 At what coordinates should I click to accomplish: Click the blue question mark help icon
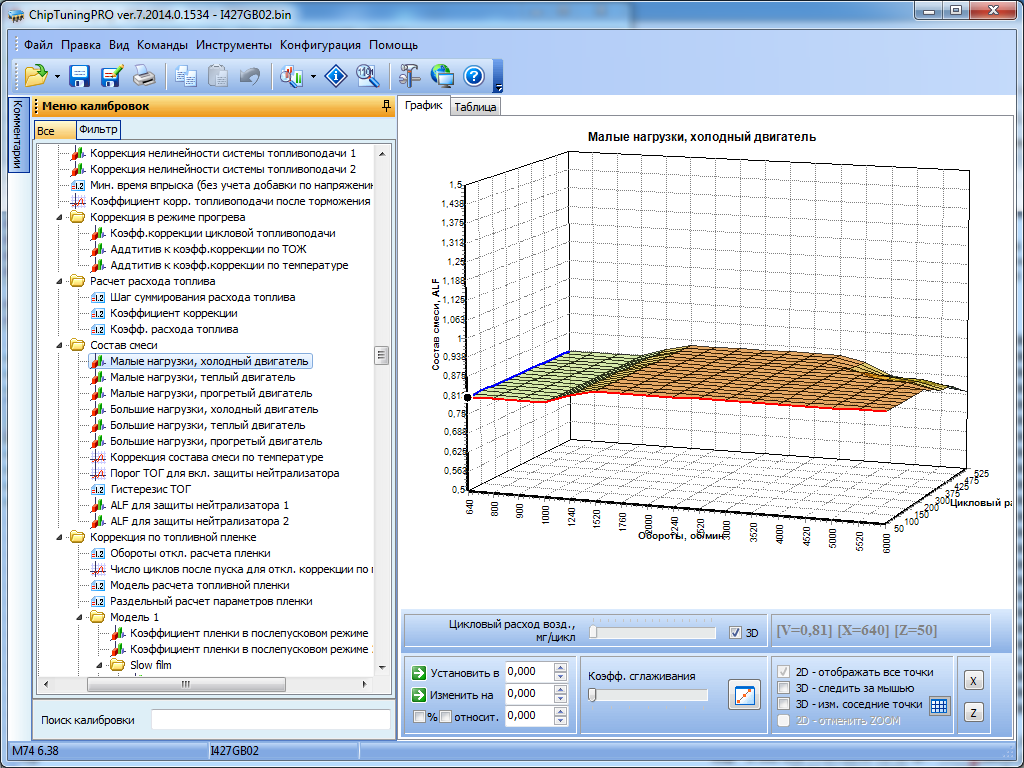(x=473, y=76)
